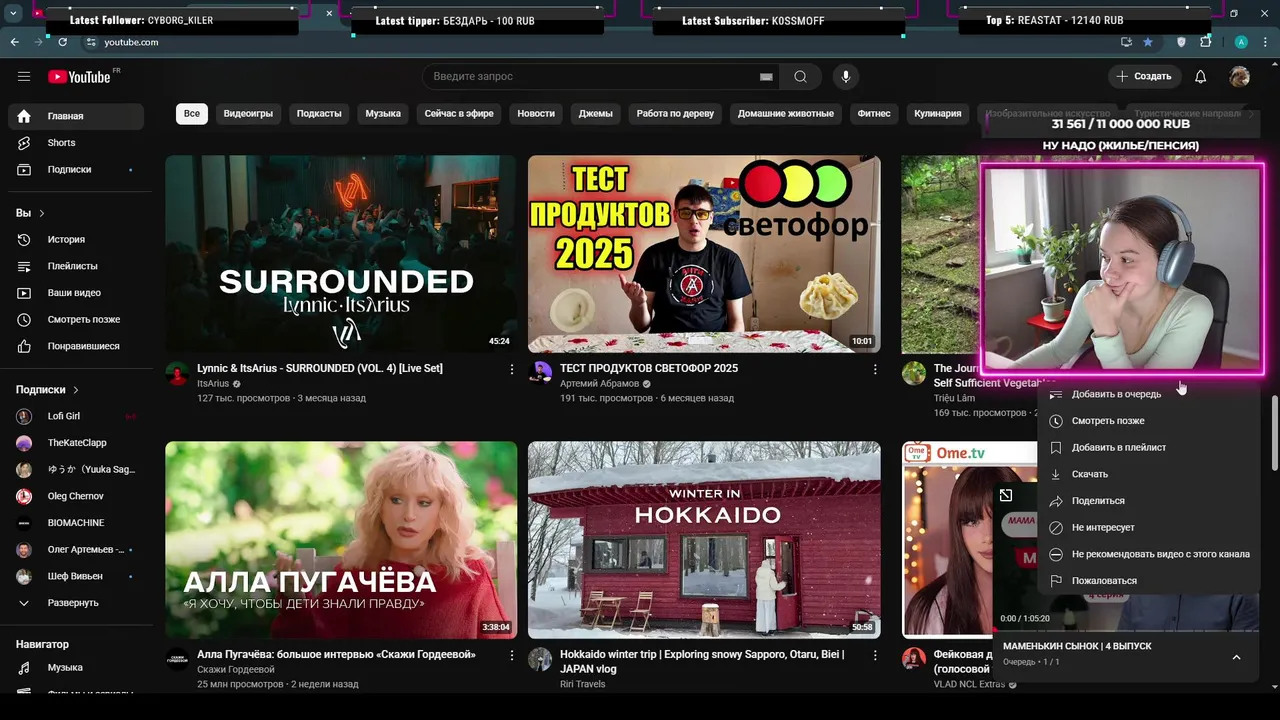1280x720 pixels.
Task: Click the Создать button
Action: pos(1144,77)
